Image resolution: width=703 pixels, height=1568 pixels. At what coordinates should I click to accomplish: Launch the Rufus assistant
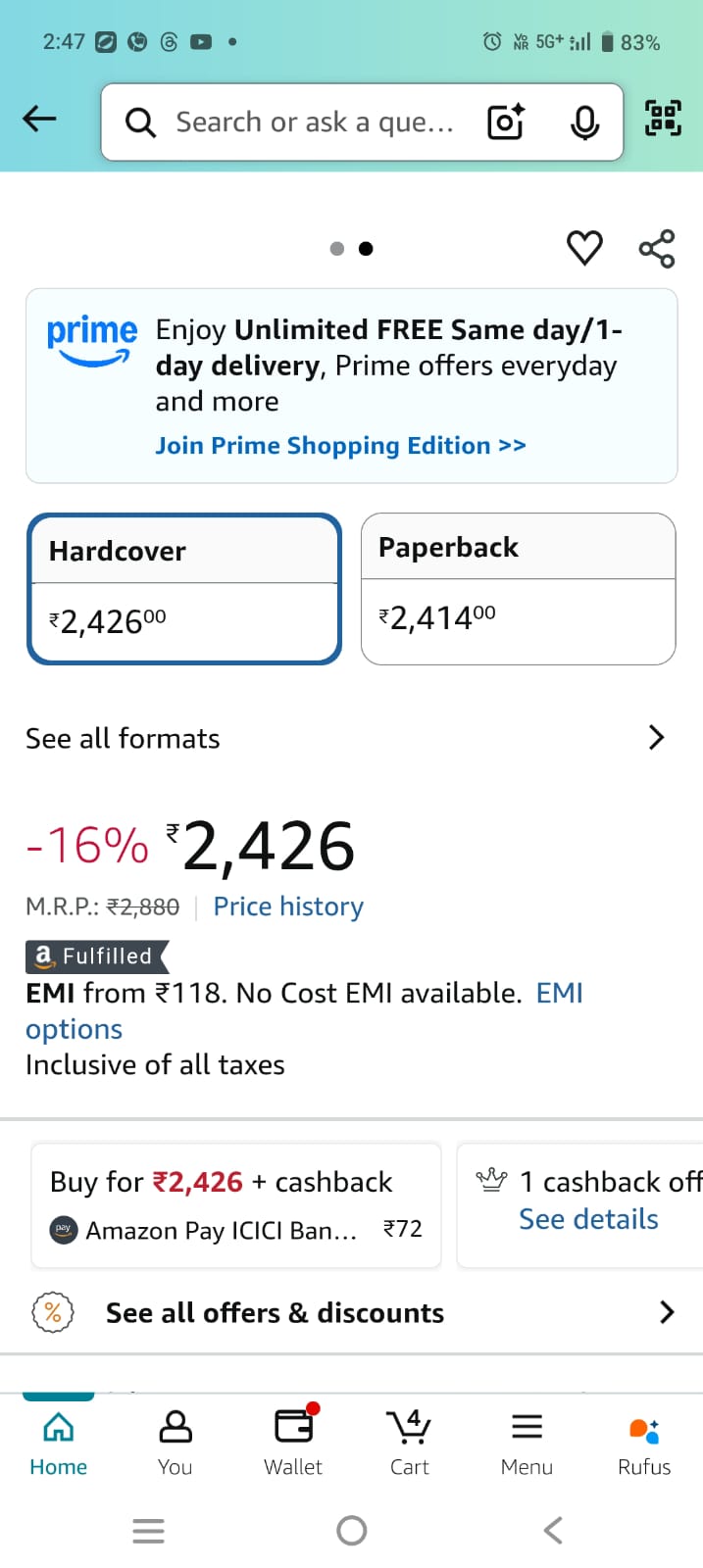click(643, 1441)
